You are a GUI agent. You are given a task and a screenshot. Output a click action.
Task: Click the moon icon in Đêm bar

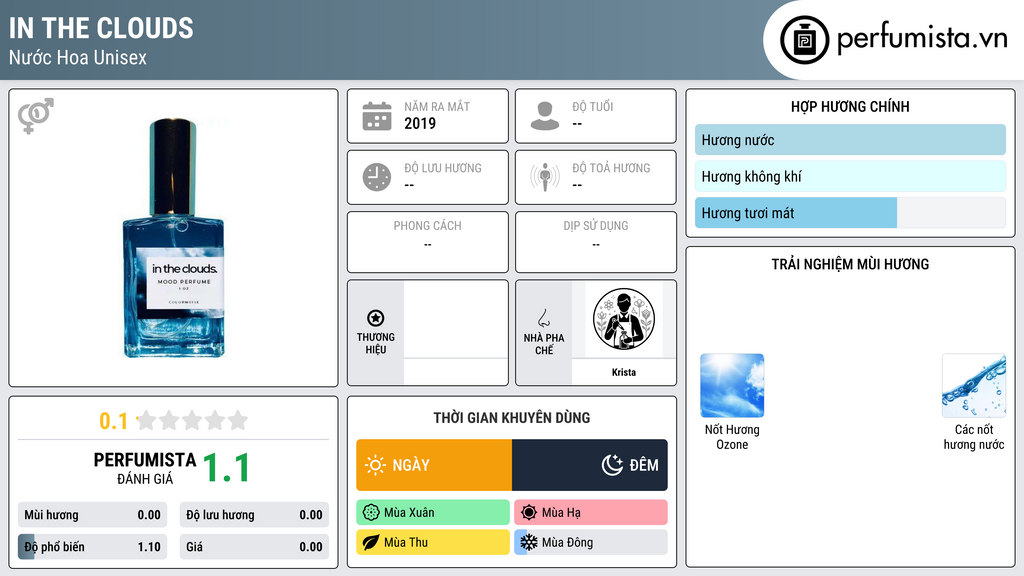tap(613, 465)
